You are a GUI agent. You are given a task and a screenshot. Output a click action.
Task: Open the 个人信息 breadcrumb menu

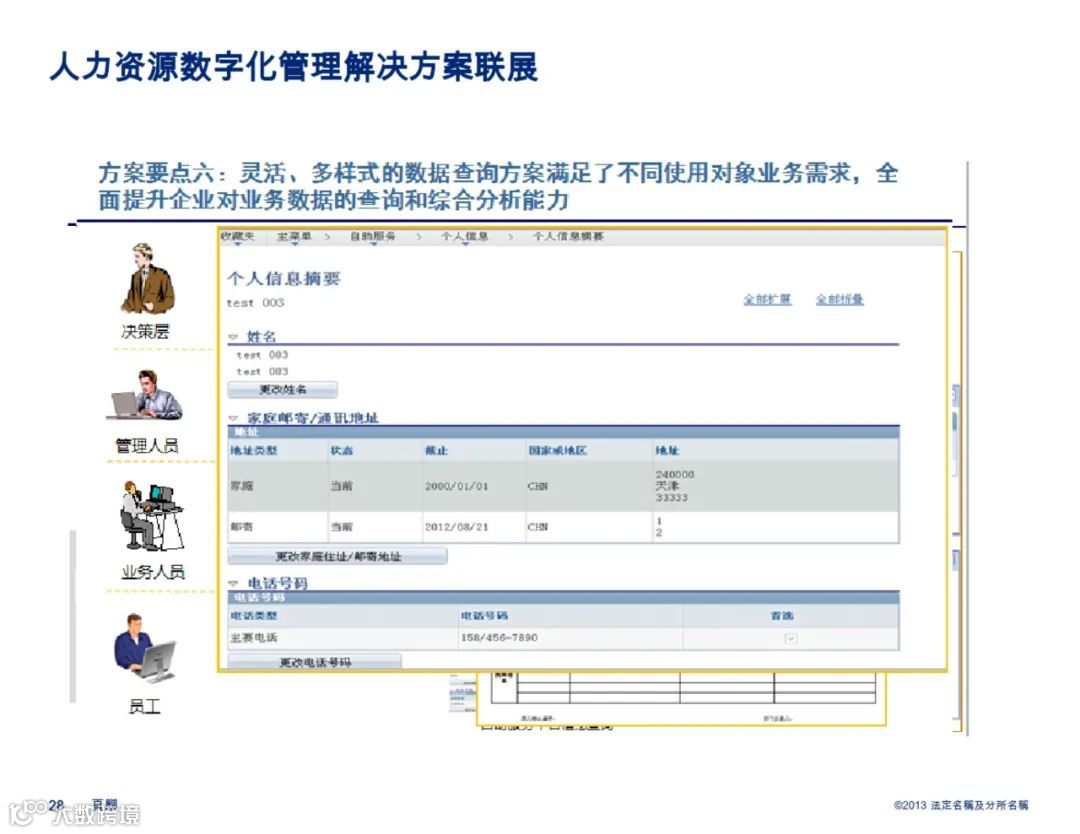click(465, 237)
